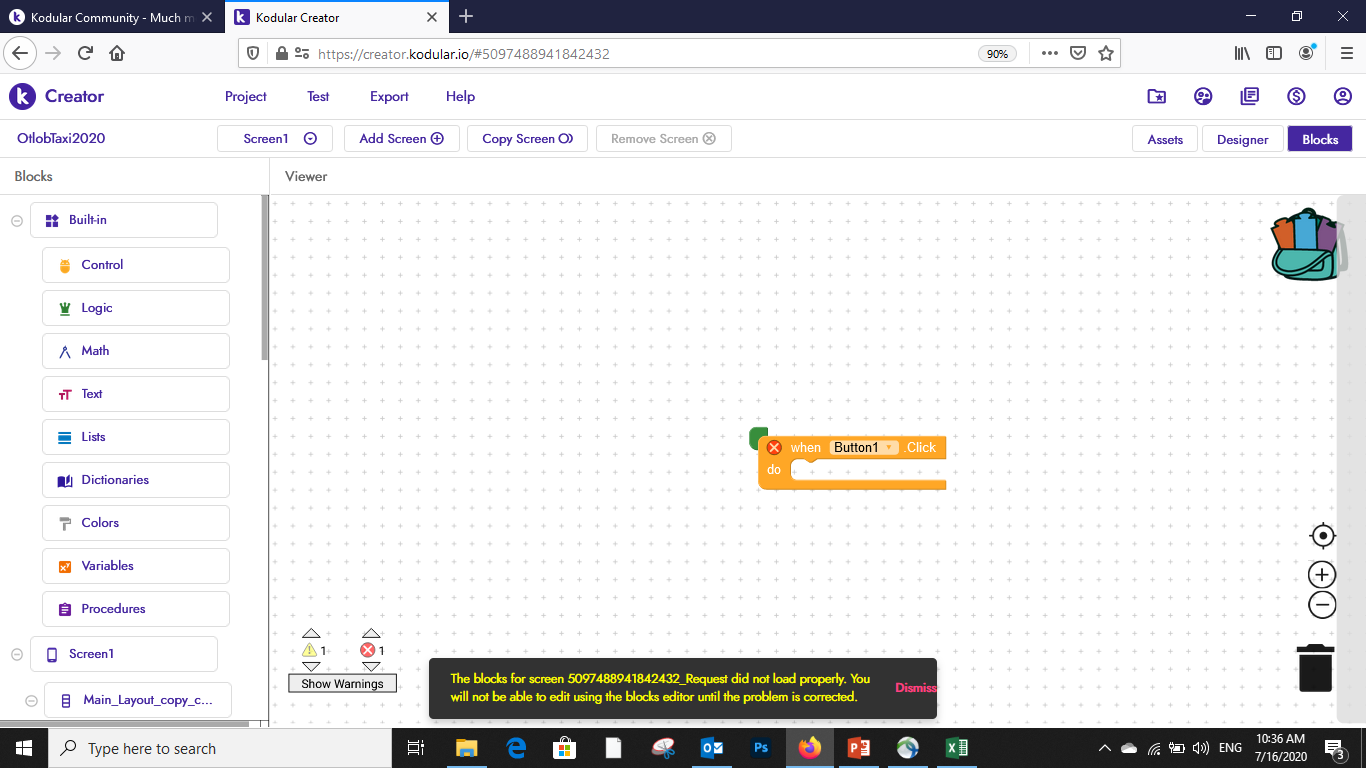Image resolution: width=1366 pixels, height=768 pixels.
Task: Go to the Firefox home page
Action: pyautogui.click(x=117, y=53)
